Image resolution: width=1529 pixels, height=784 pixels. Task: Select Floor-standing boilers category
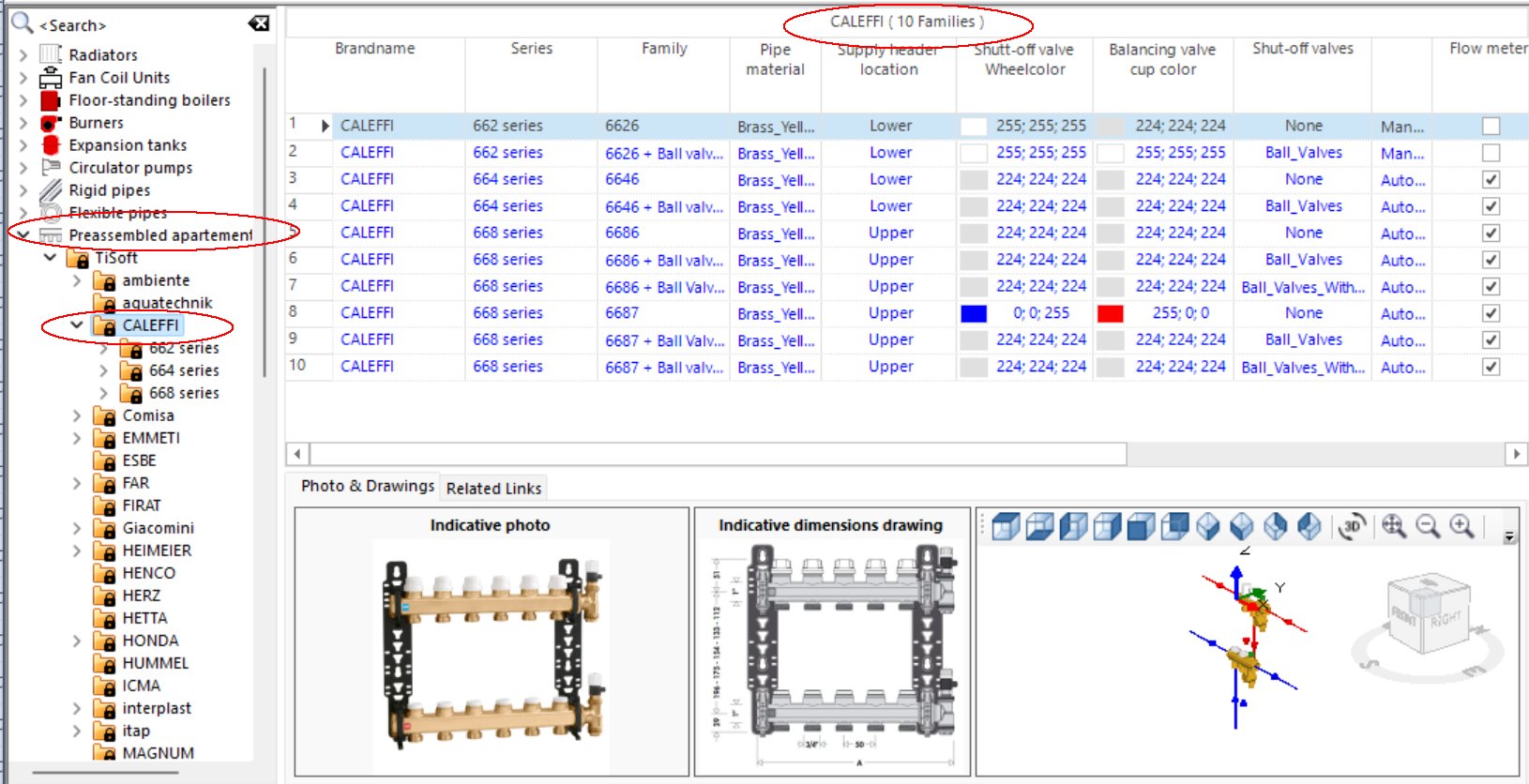pyautogui.click(x=149, y=100)
